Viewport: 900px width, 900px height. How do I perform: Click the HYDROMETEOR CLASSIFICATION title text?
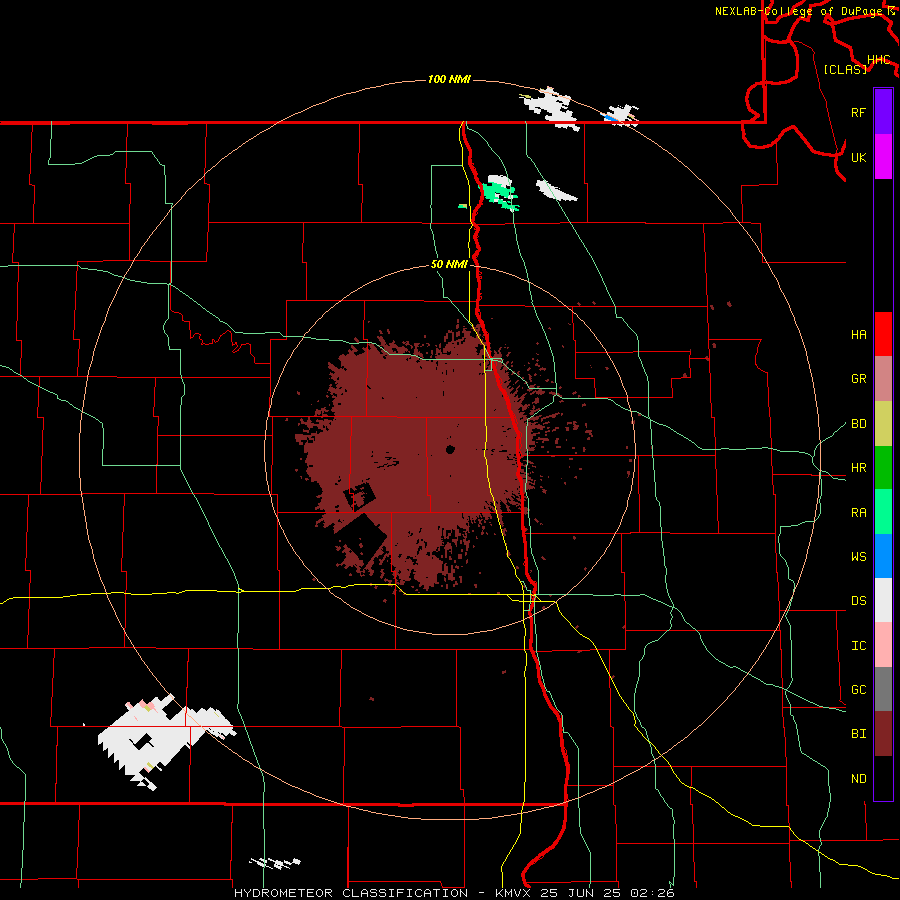pyautogui.click(x=351, y=893)
